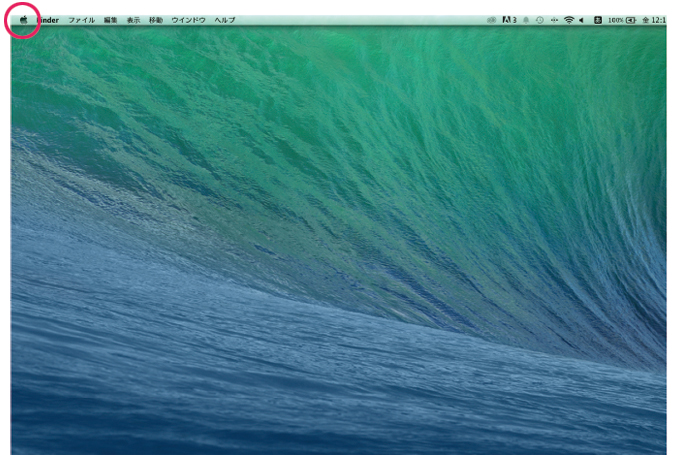The width and height of the screenshot is (678, 455).
Task: Open the Adobe updater icon showing 3
Action: point(509,20)
